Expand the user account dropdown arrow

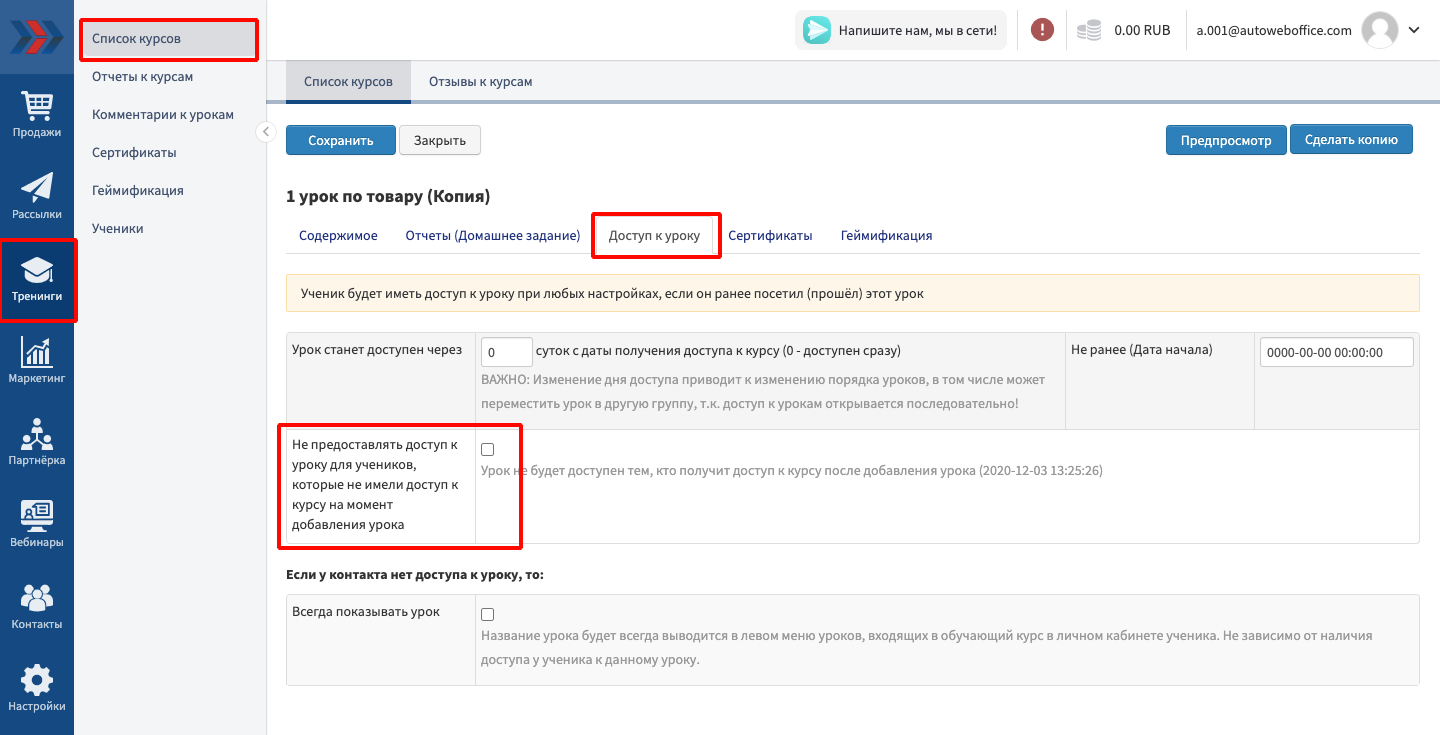pos(1414,30)
